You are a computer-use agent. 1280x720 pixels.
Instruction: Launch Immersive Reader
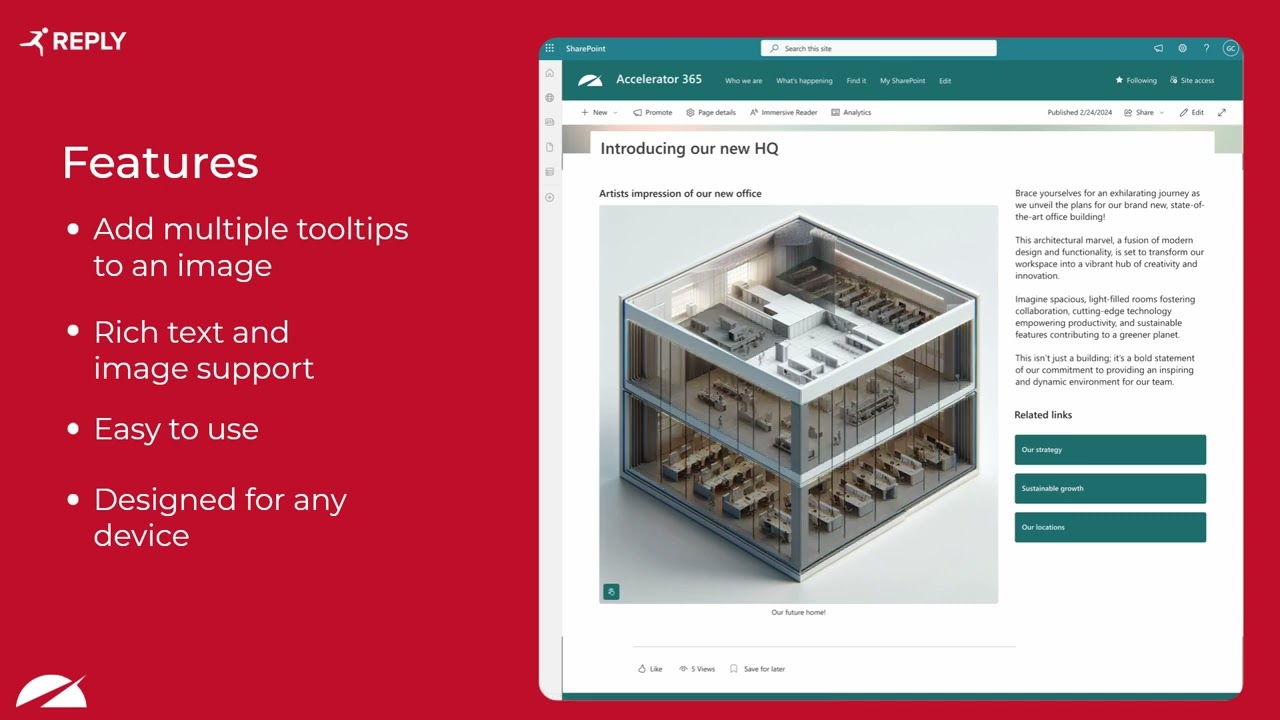(x=783, y=113)
